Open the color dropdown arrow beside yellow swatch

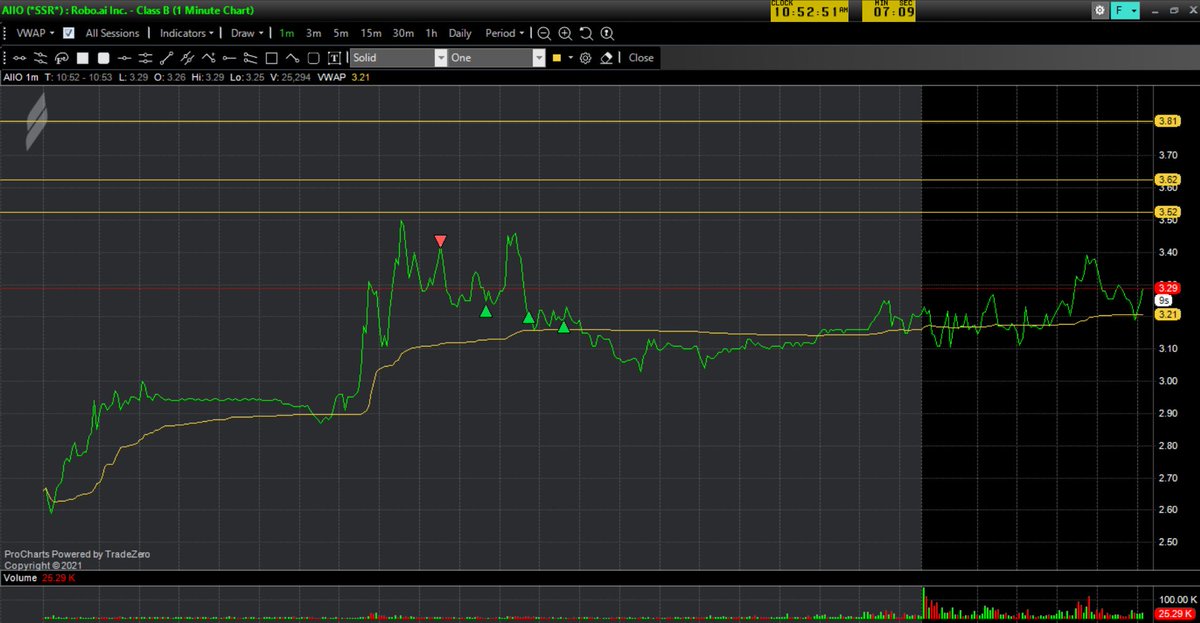pos(571,58)
